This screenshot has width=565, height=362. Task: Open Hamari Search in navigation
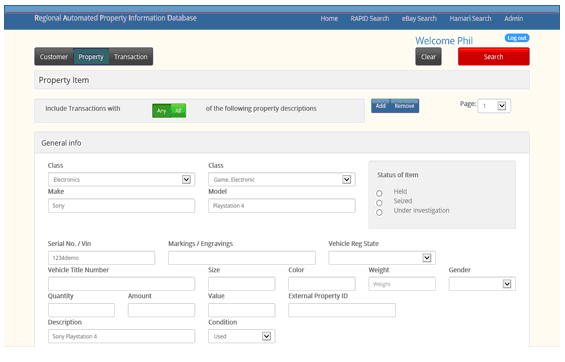[x=470, y=18]
